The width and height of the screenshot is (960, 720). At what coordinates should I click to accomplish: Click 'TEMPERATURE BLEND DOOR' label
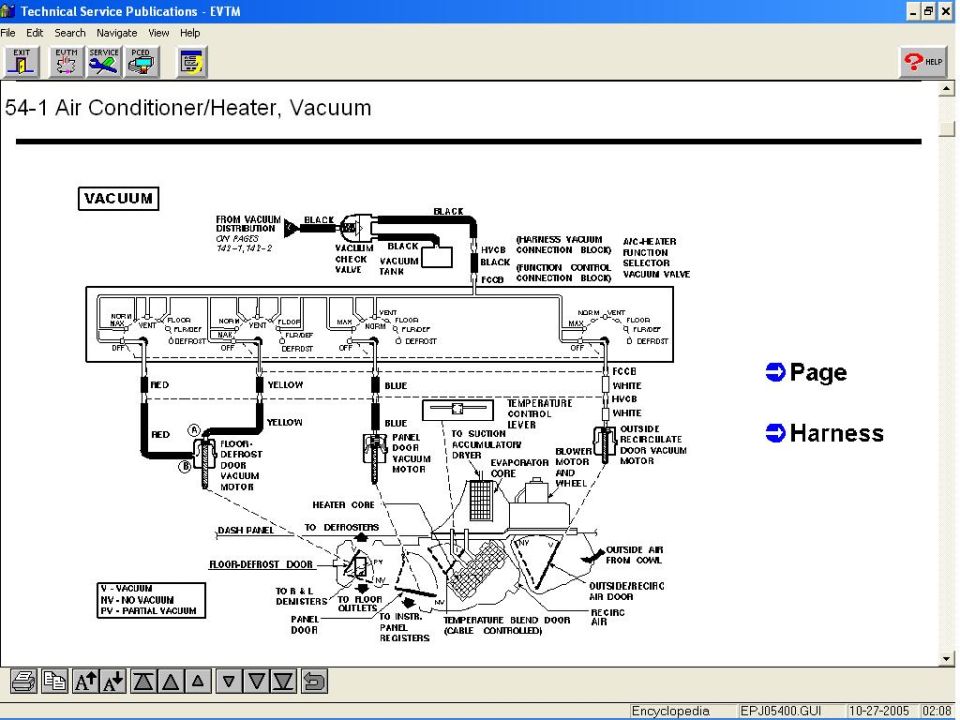point(506,620)
